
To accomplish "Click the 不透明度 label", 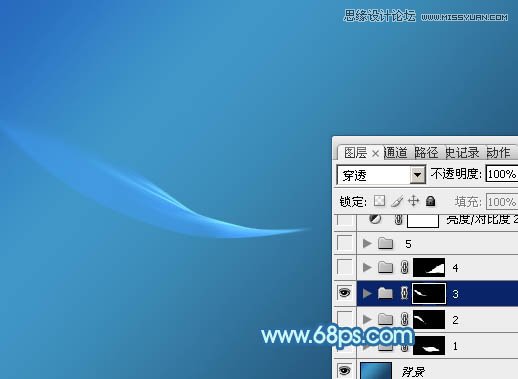I will pyautogui.click(x=456, y=174).
